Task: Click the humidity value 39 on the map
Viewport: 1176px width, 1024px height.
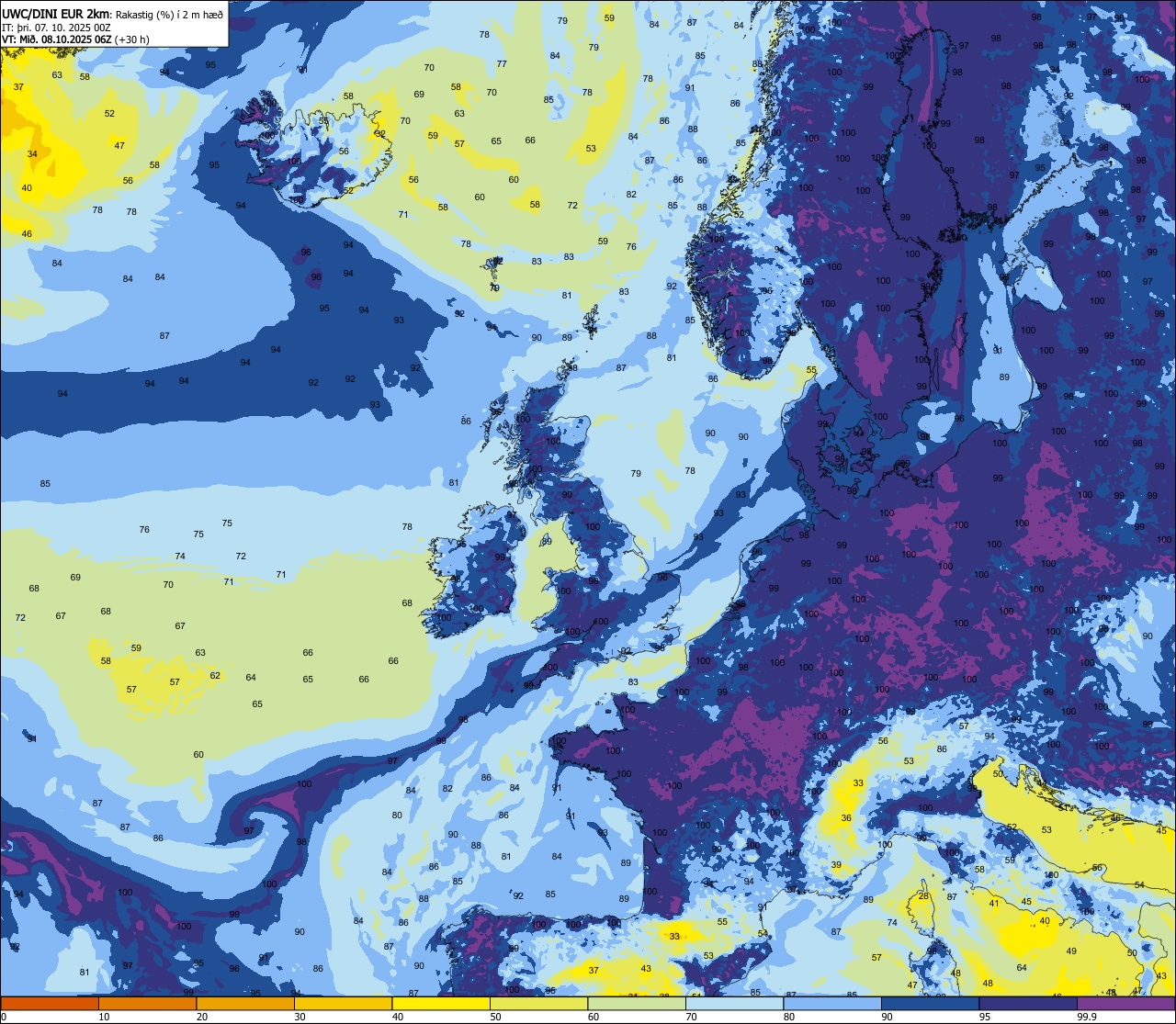Action: (836, 865)
